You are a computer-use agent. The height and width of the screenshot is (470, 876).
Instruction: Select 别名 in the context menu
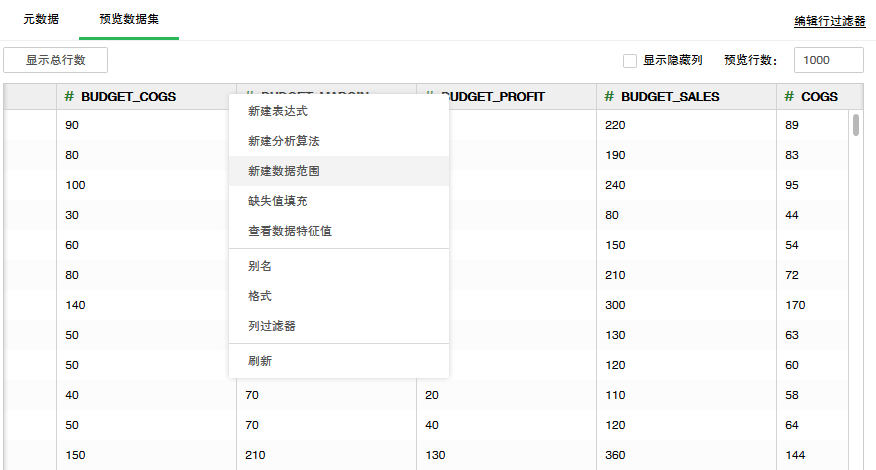point(260,266)
